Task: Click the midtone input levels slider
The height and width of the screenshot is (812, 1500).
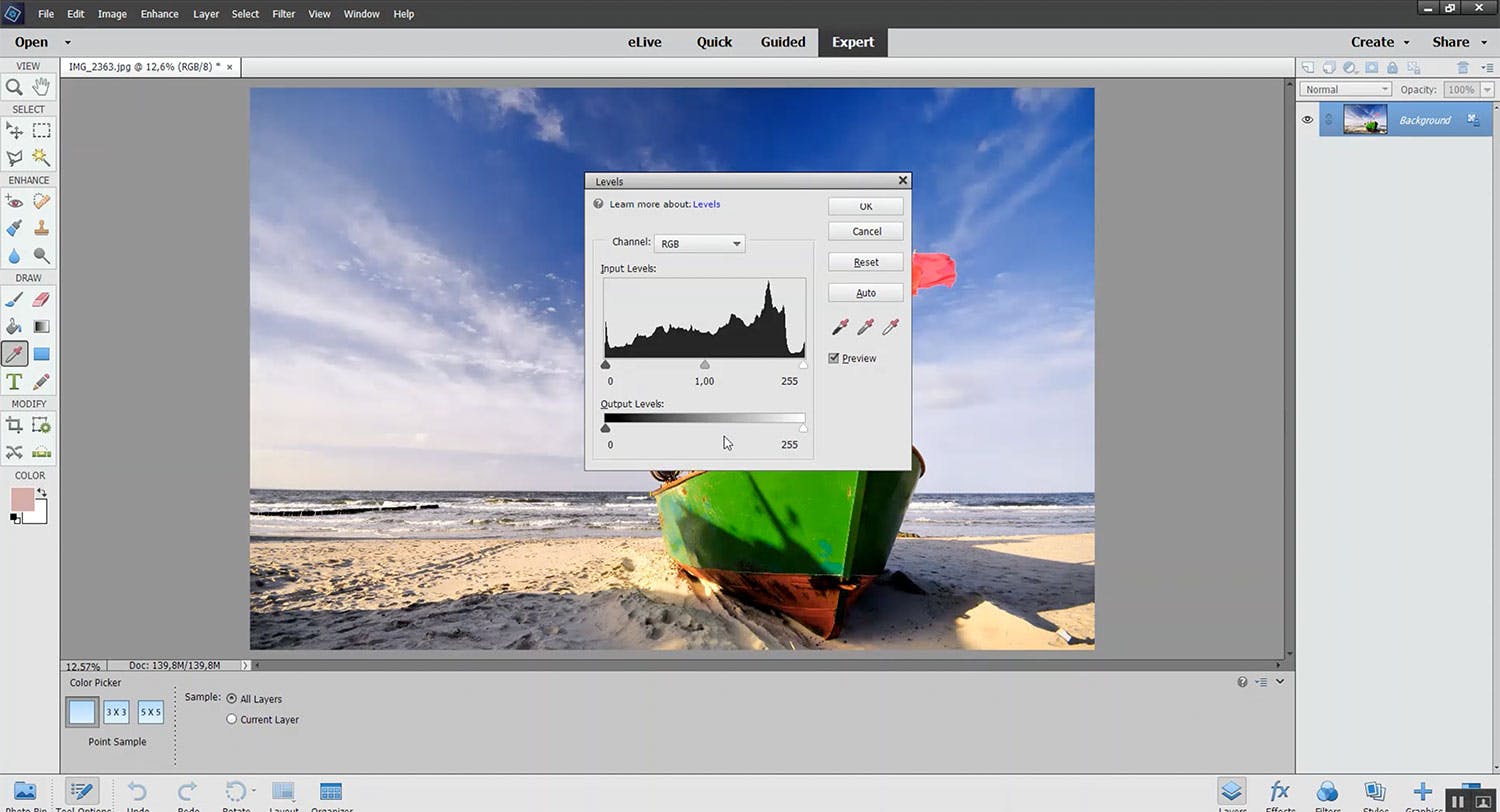Action: pos(705,365)
